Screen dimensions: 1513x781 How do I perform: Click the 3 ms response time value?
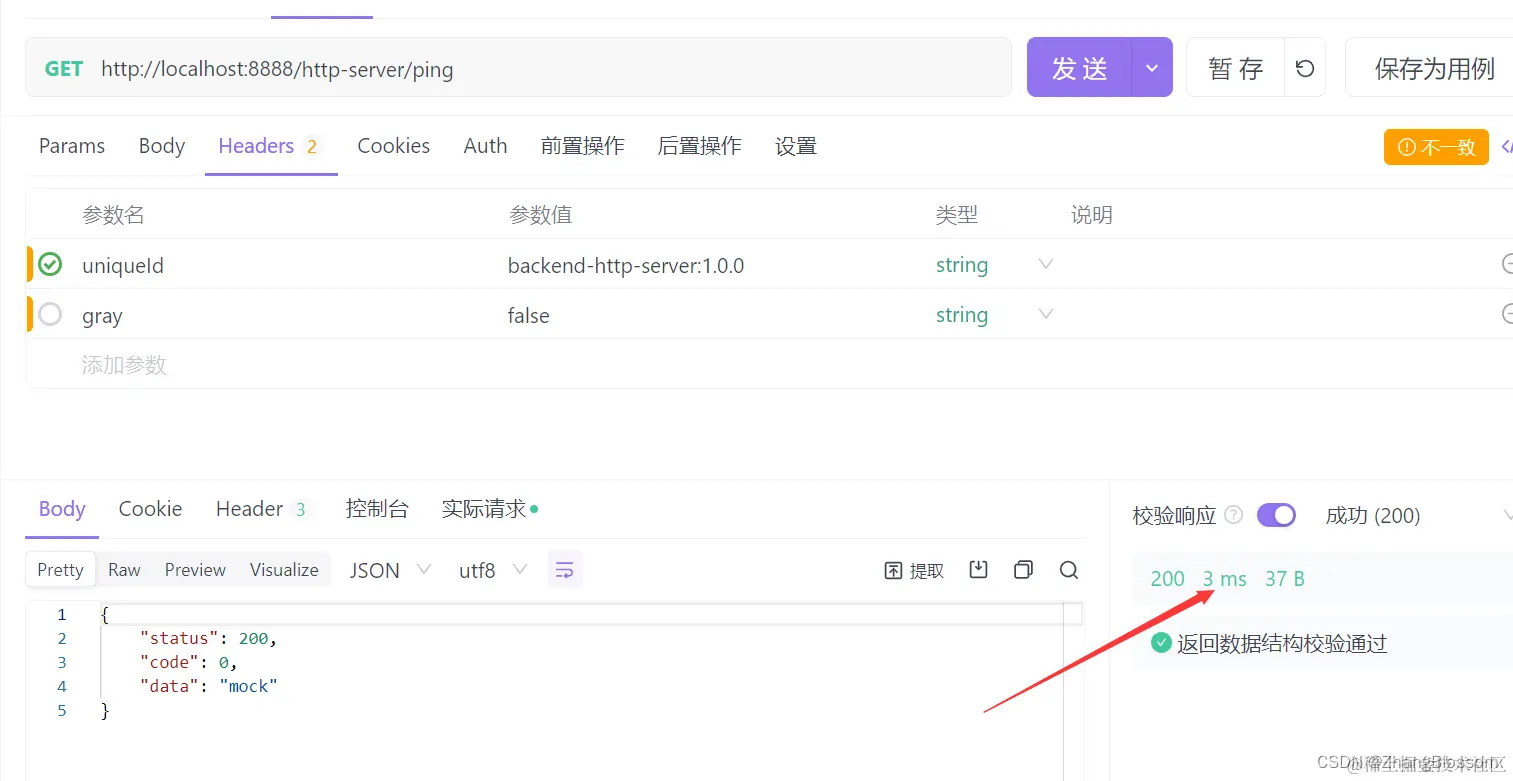tap(1225, 578)
